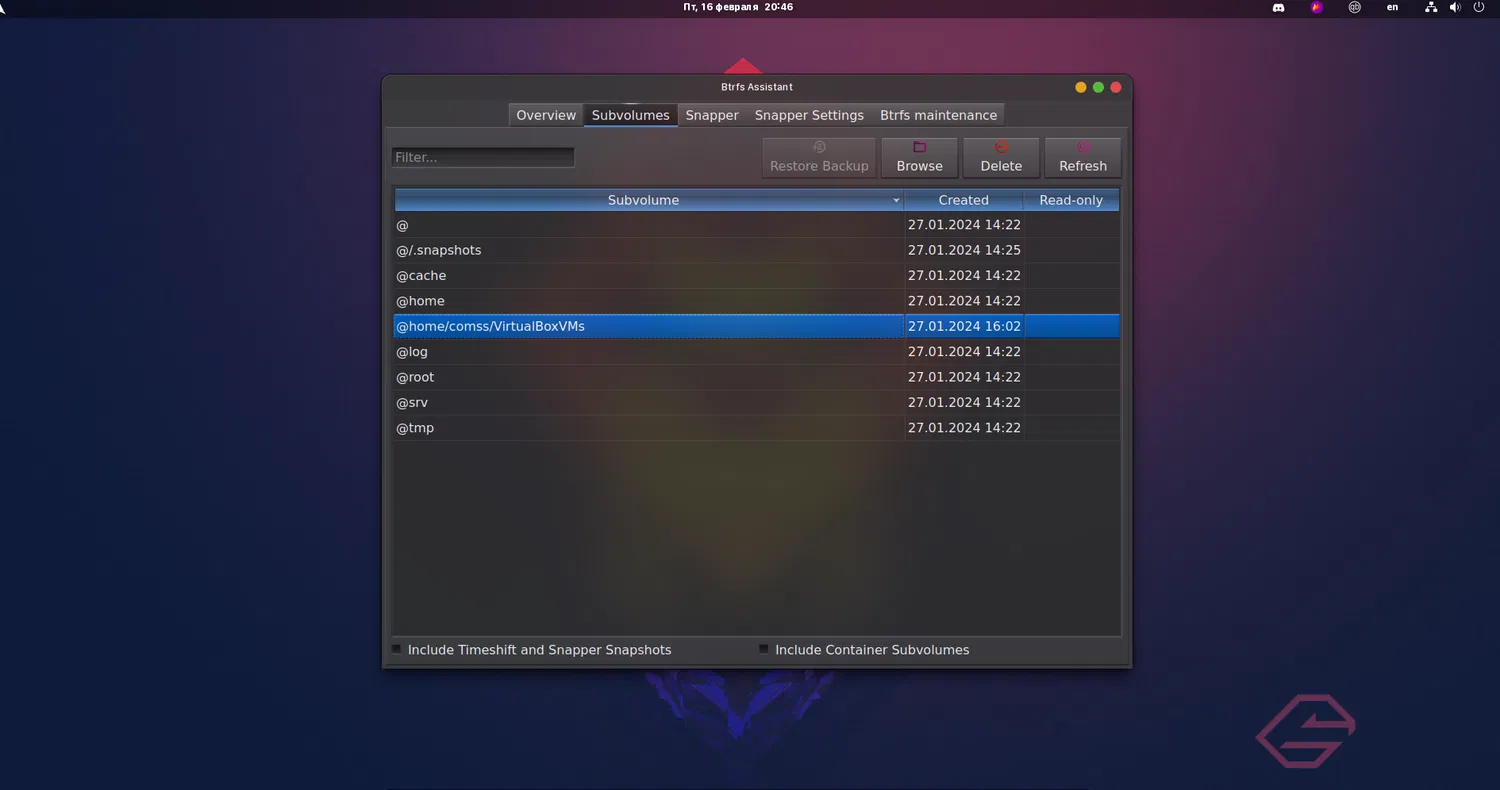The height and width of the screenshot is (790, 1500).
Task: Click the created date of @tmp
Action: [964, 428]
